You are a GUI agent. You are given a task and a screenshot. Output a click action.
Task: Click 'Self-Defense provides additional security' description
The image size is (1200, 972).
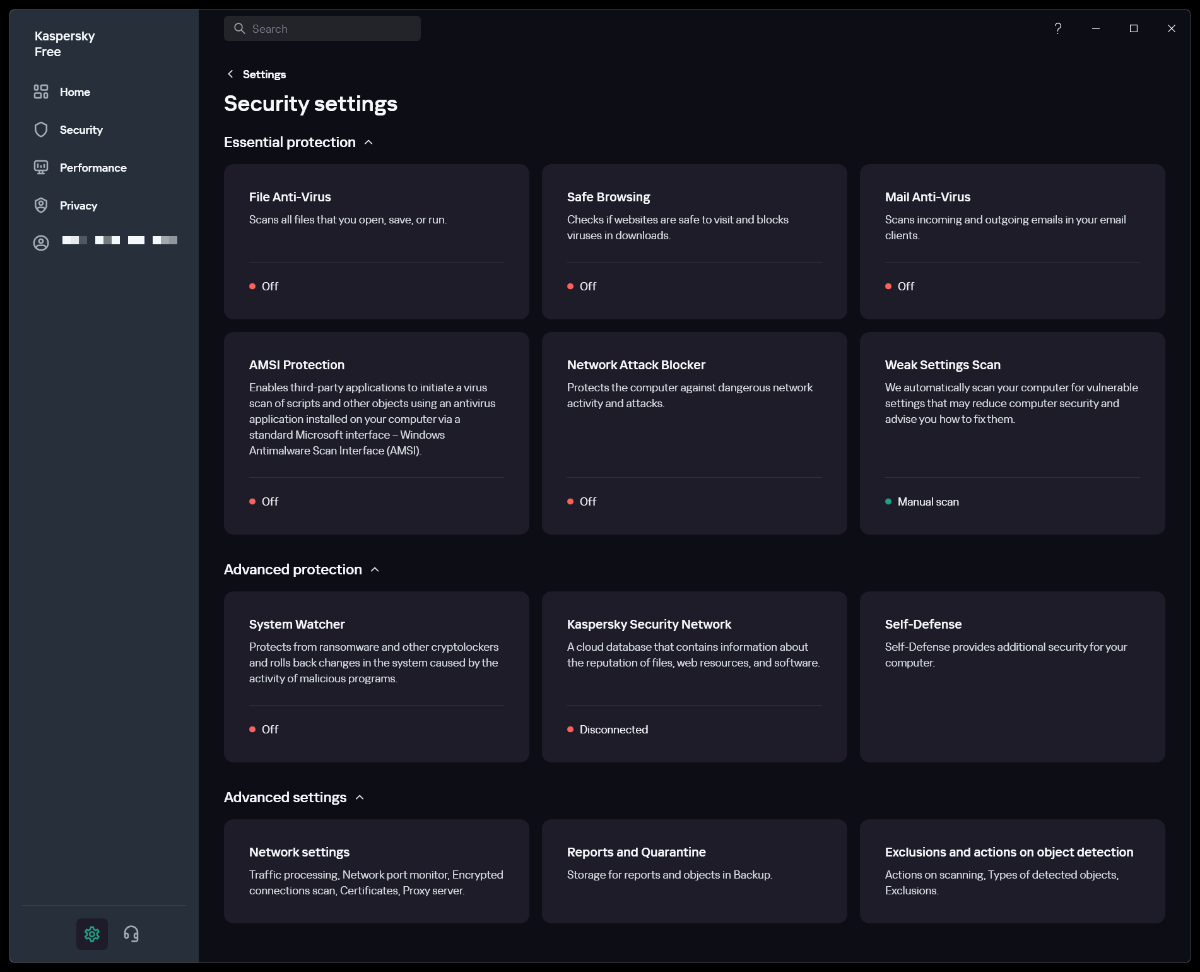click(1006, 655)
